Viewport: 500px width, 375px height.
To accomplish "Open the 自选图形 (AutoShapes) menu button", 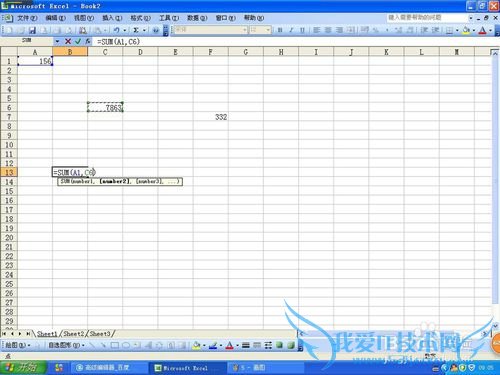I will [x=66, y=345].
